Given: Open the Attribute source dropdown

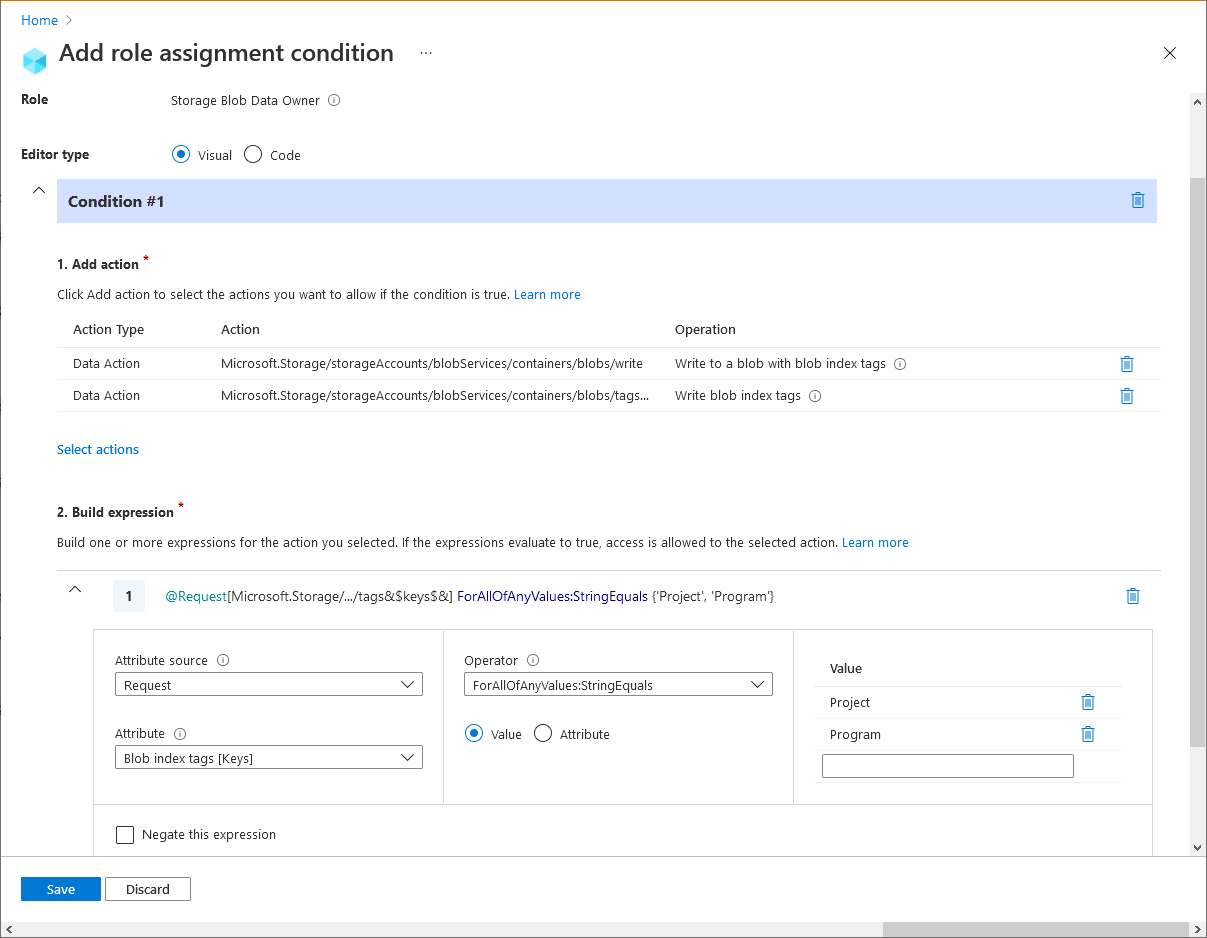Looking at the screenshot, I should click(x=268, y=684).
